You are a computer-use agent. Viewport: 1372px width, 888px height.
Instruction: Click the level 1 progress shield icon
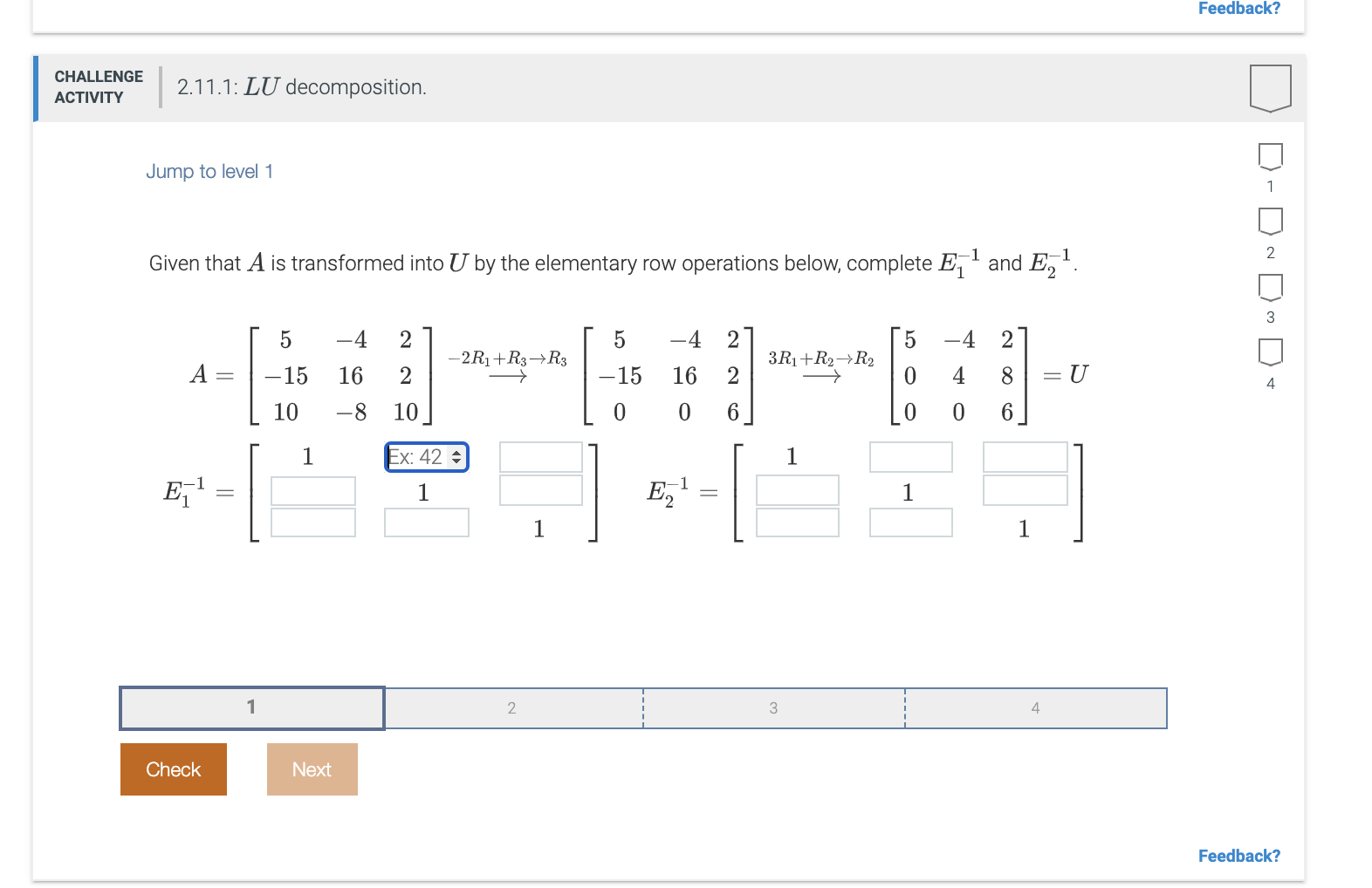point(1270,159)
